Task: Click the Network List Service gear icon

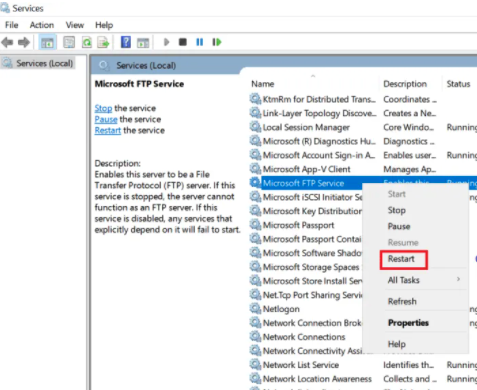Action: click(255, 365)
